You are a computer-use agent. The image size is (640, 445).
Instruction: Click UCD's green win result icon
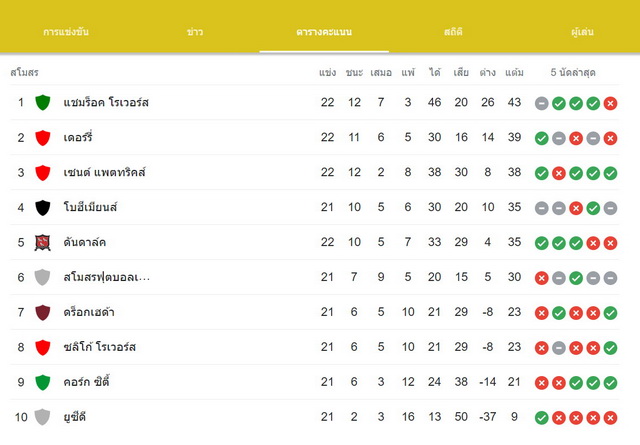542,418
